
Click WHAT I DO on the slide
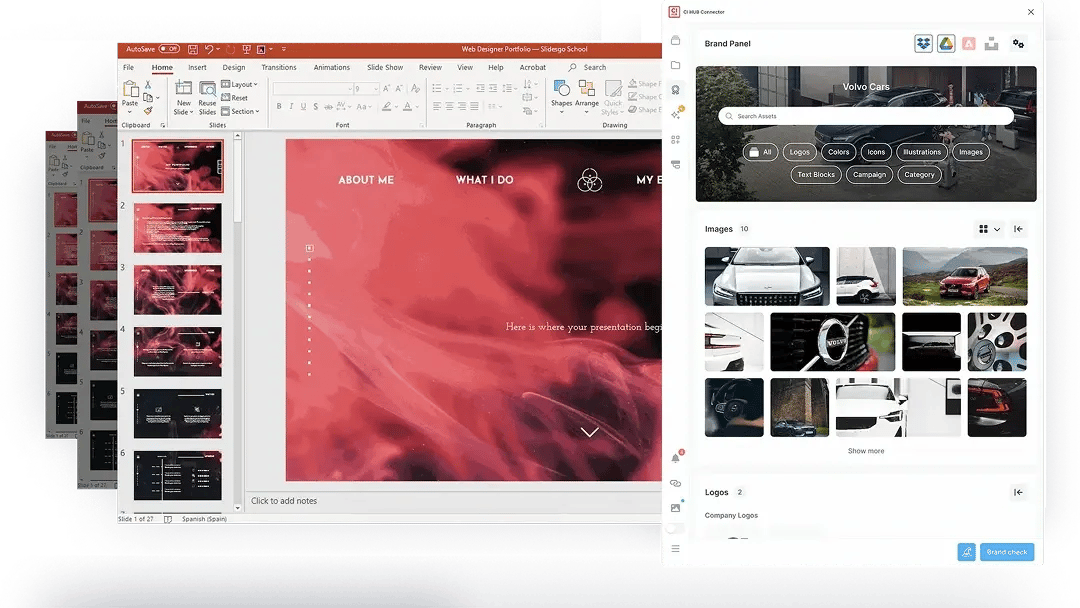484,180
